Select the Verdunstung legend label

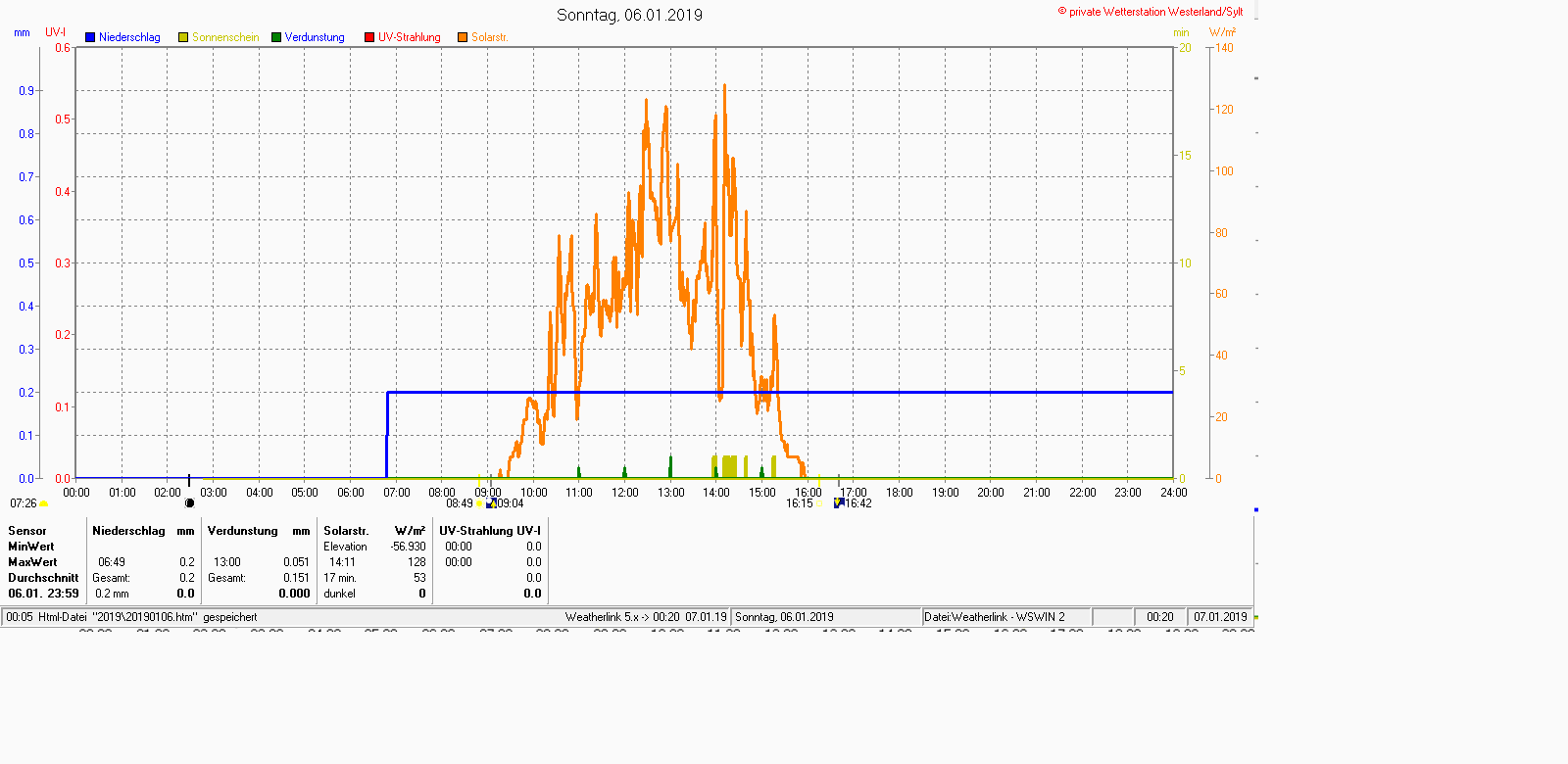(x=315, y=37)
